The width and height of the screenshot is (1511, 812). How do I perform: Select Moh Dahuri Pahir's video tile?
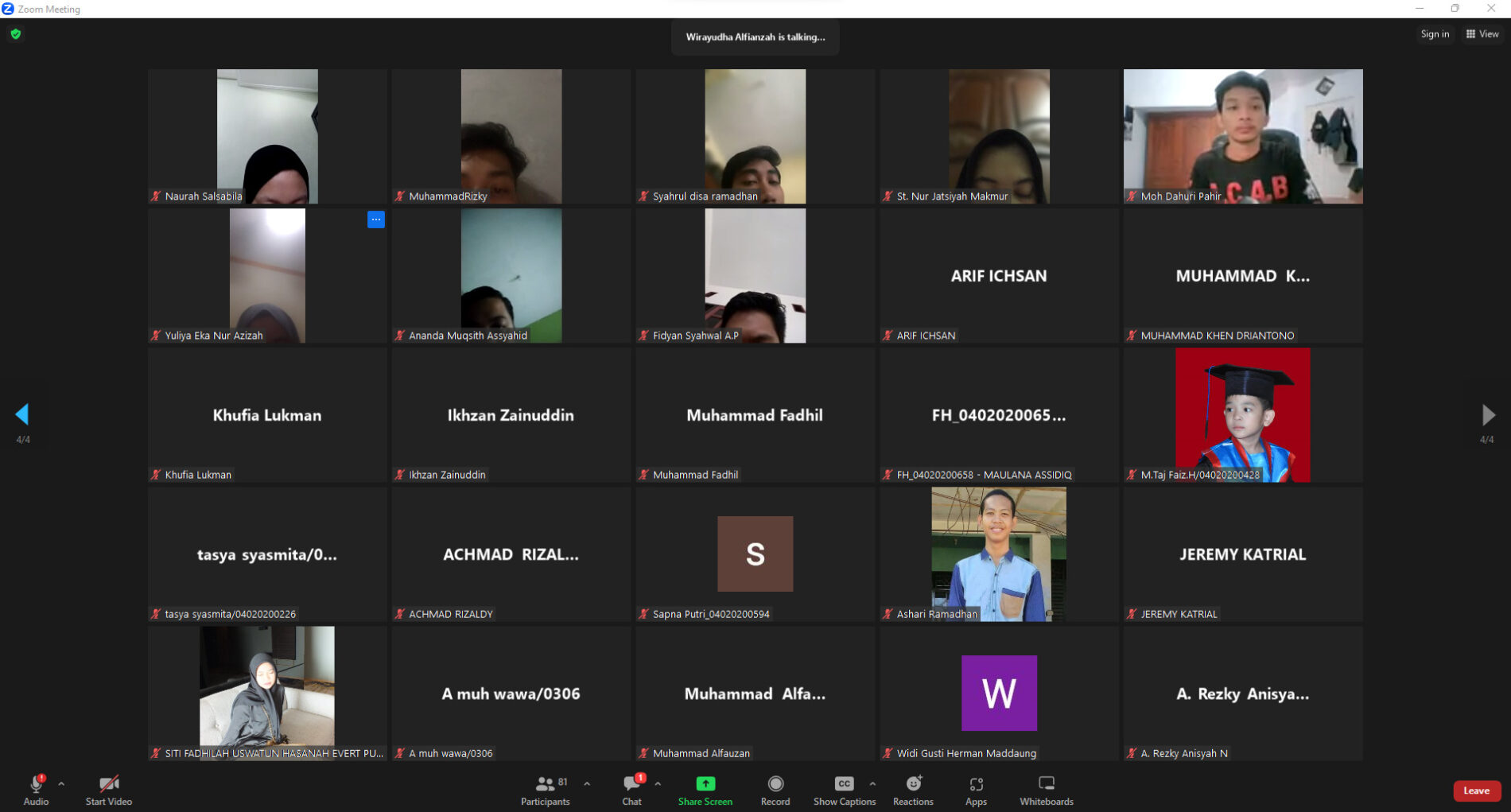point(1242,136)
